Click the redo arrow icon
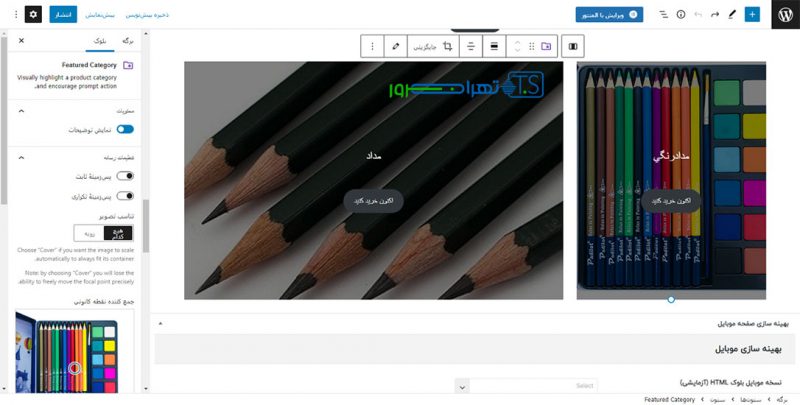 click(x=714, y=15)
